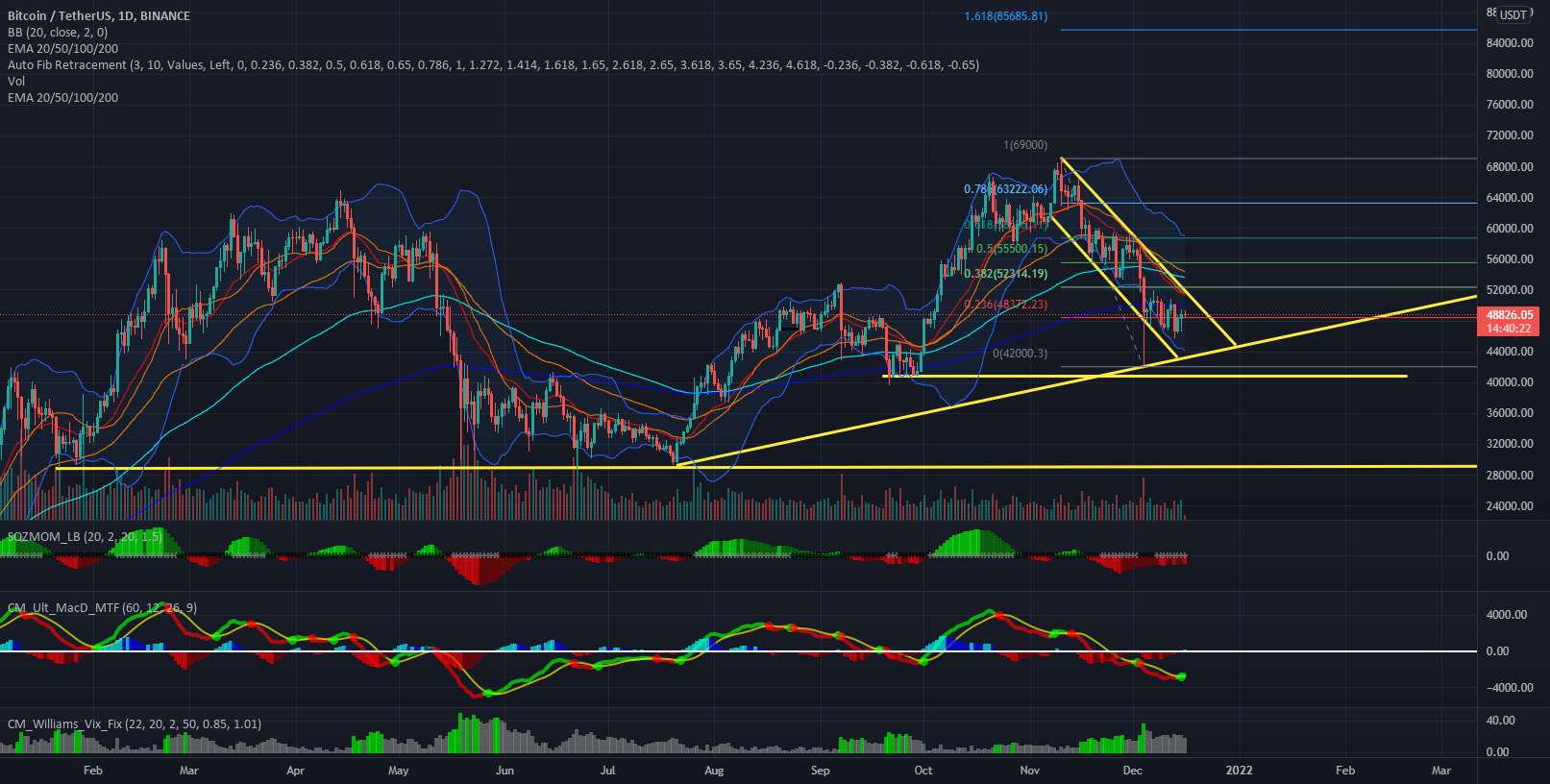Click the 0.236(48372.23) Fib level label
The image size is (1550, 784).
click(x=1006, y=305)
